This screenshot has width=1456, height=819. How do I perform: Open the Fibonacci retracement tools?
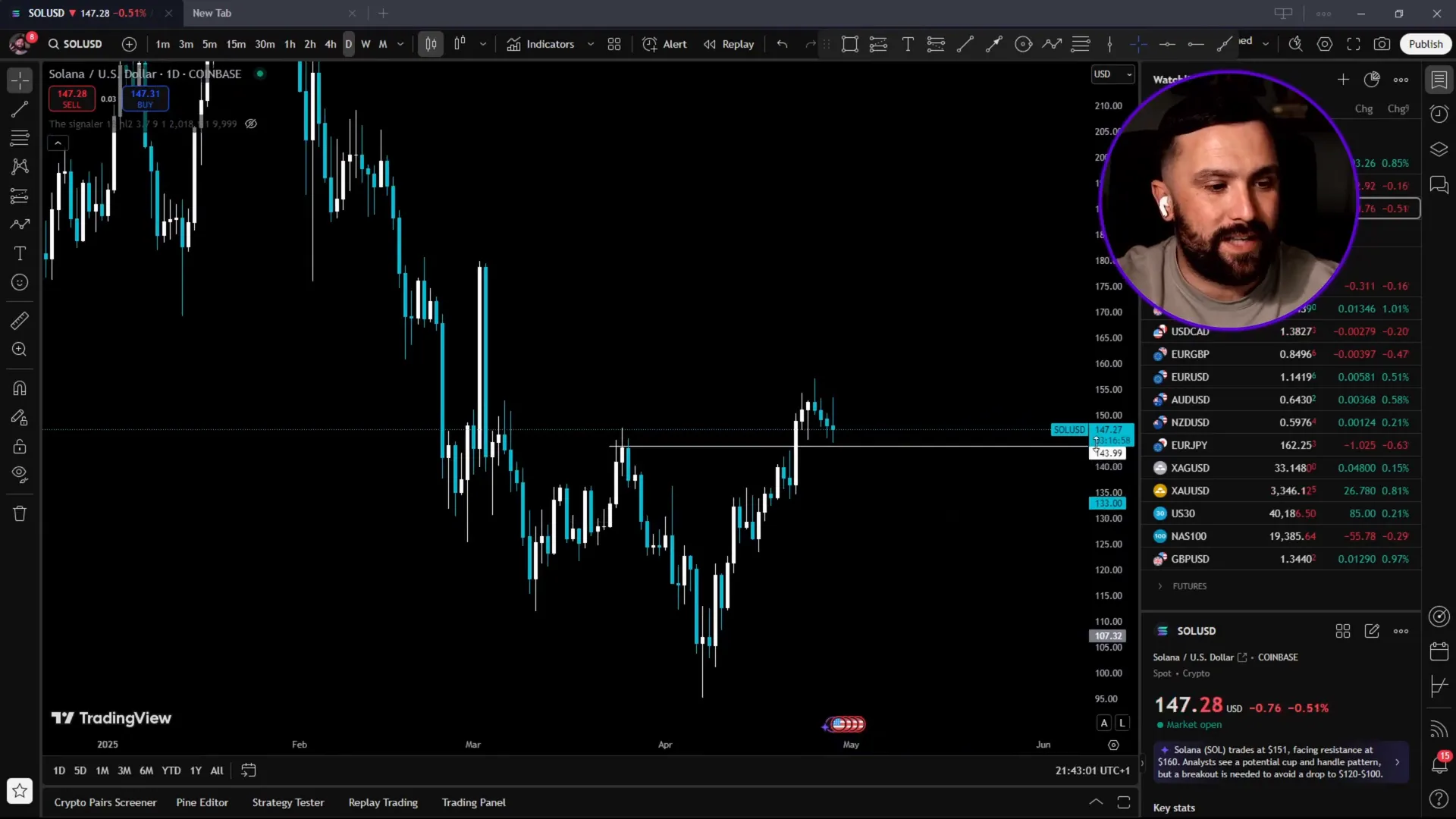[x=20, y=138]
